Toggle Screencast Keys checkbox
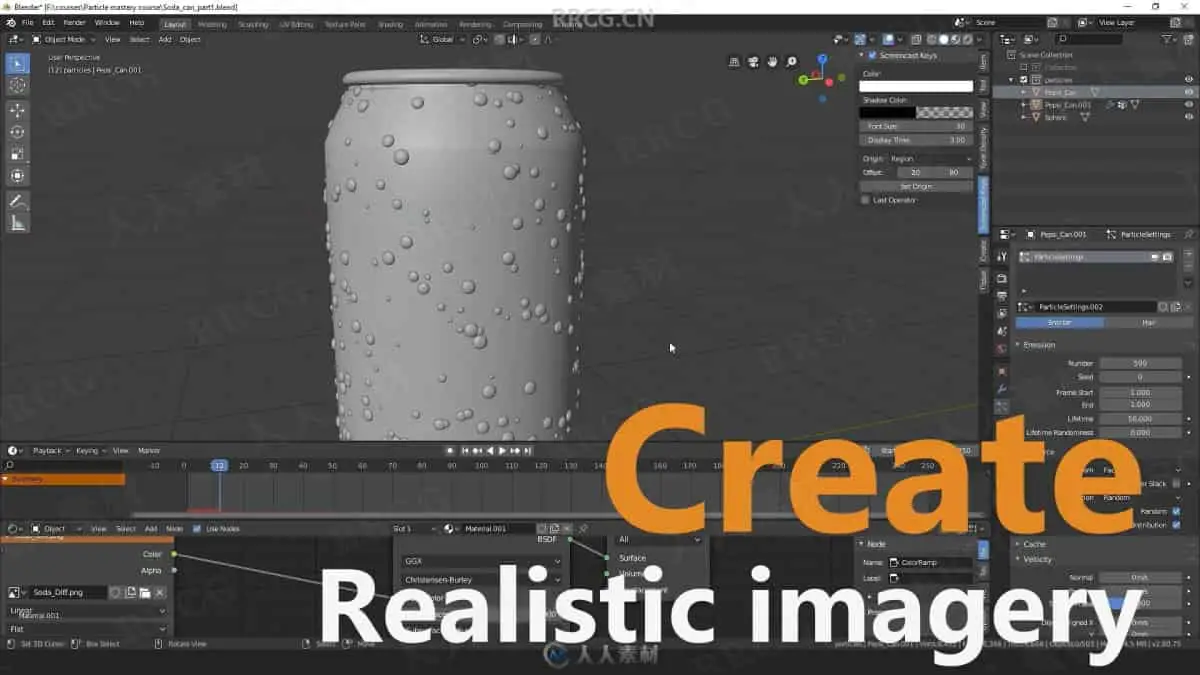1200x675 pixels. (872, 56)
